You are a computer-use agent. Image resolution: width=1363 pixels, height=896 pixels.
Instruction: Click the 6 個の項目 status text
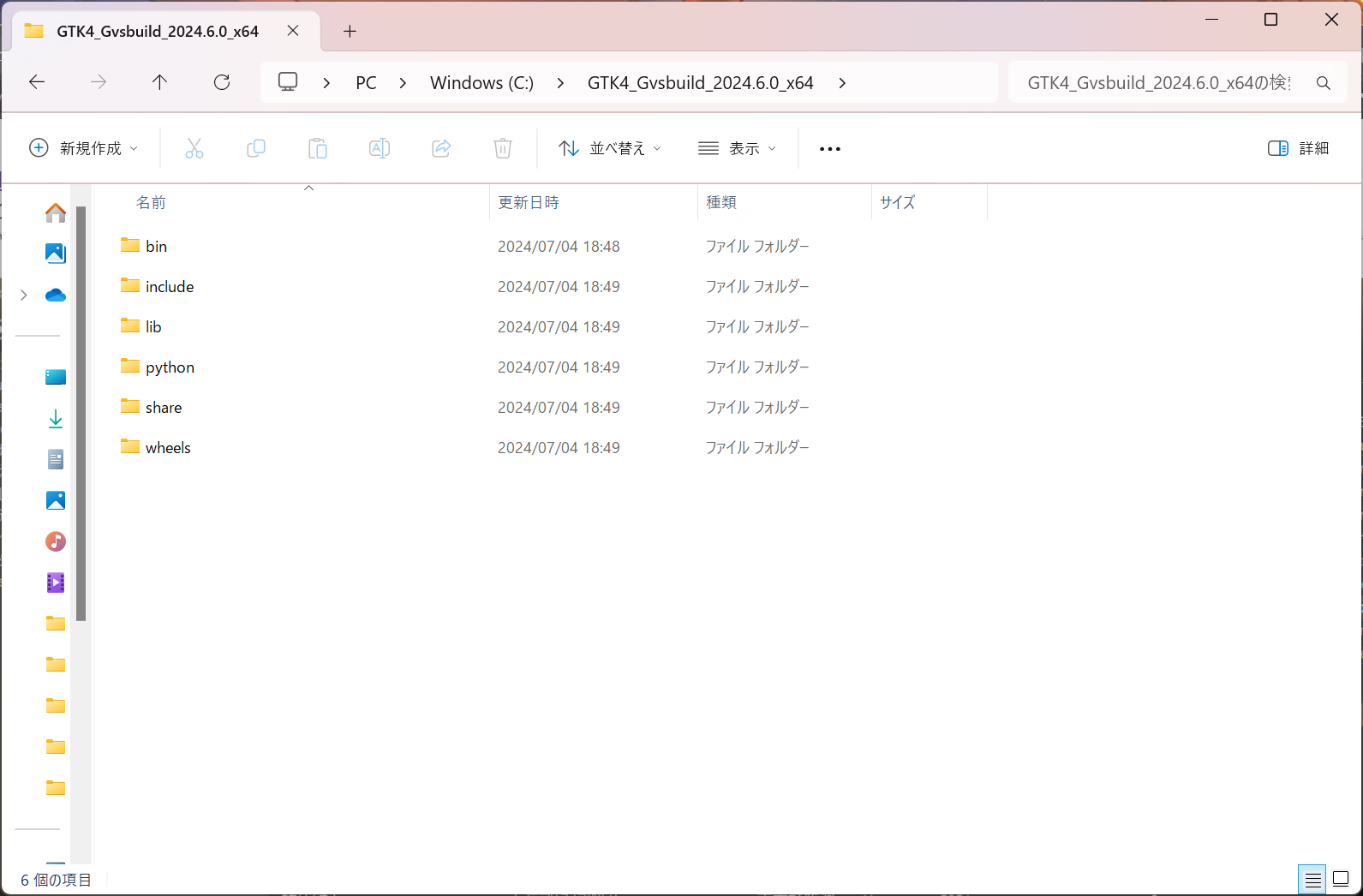coord(56,880)
